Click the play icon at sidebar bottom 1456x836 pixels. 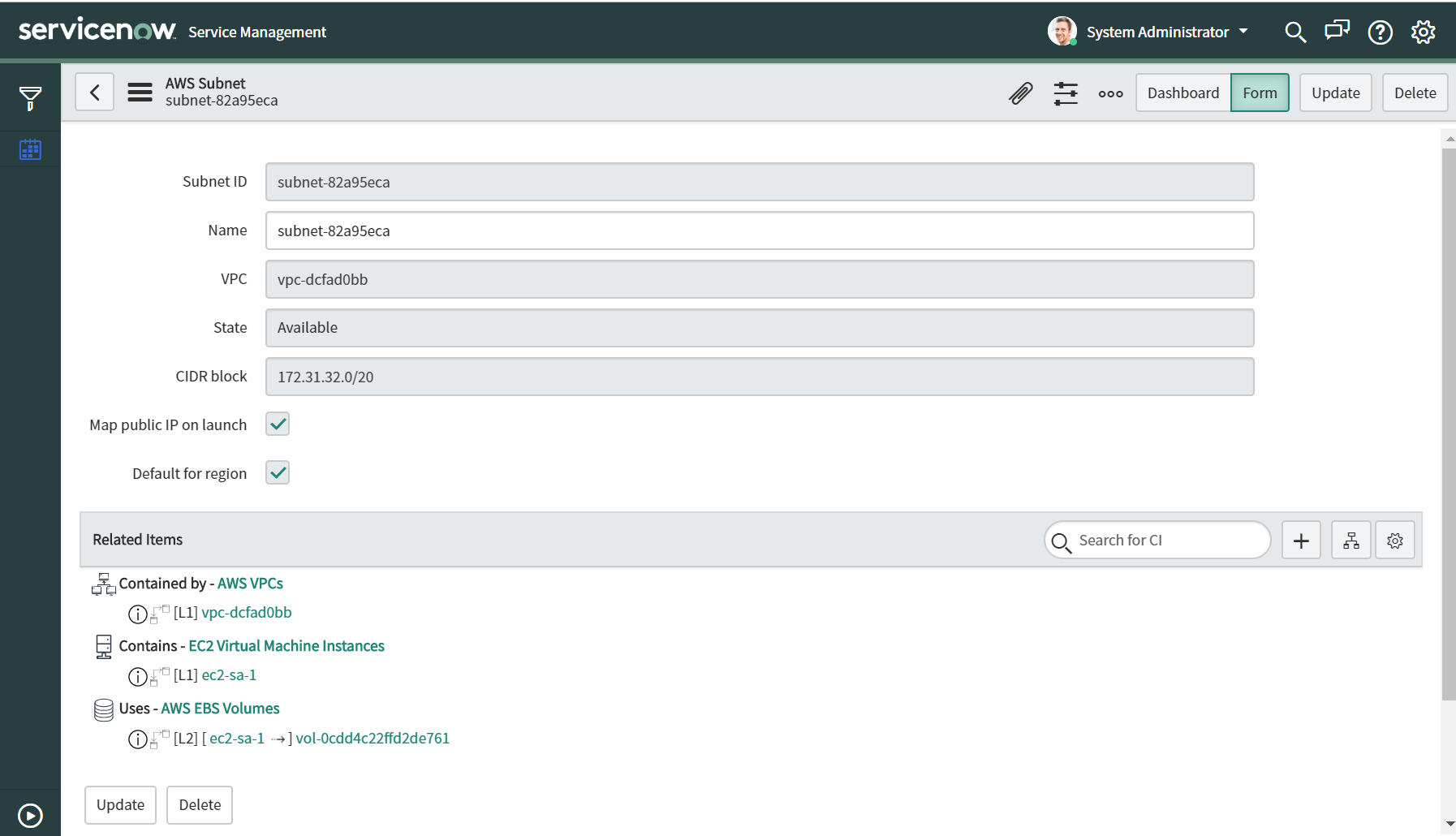(30, 815)
